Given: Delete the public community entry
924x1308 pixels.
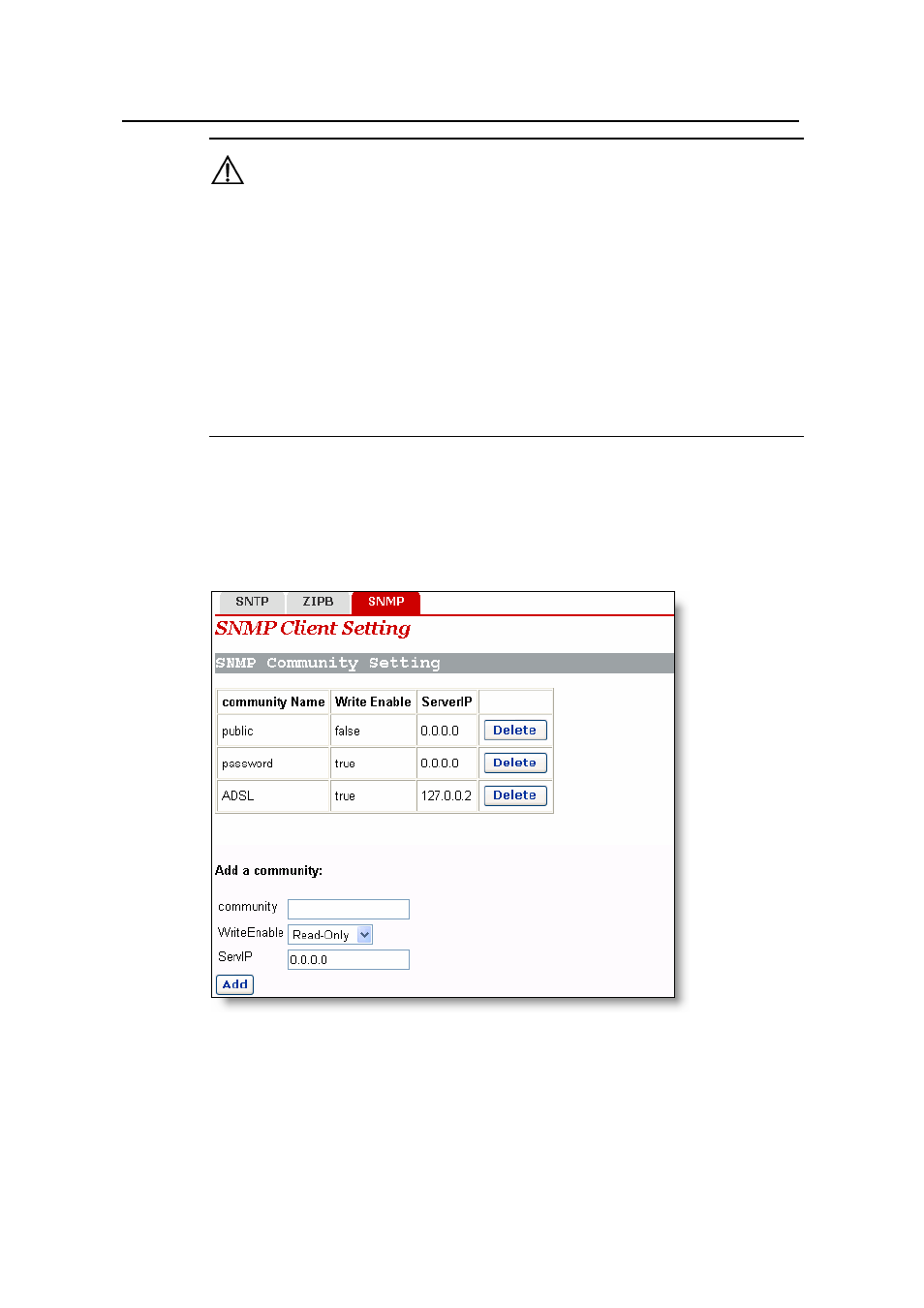Looking at the screenshot, I should [515, 731].
